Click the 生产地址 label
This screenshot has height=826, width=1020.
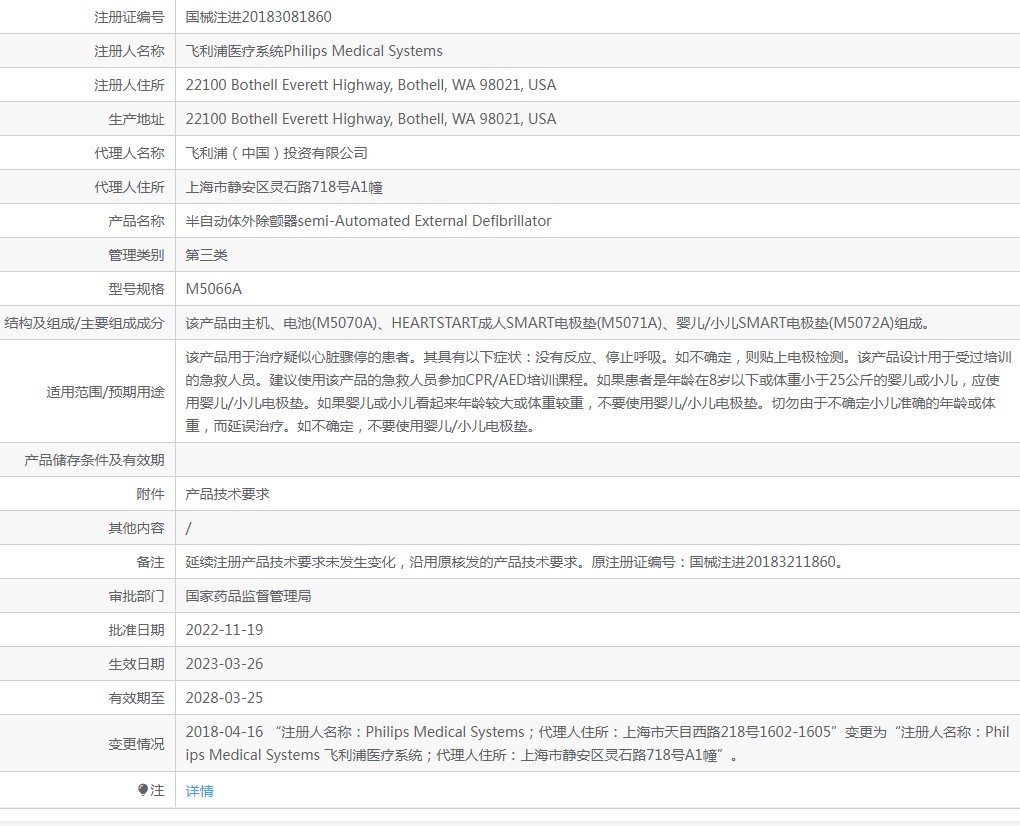coord(137,120)
